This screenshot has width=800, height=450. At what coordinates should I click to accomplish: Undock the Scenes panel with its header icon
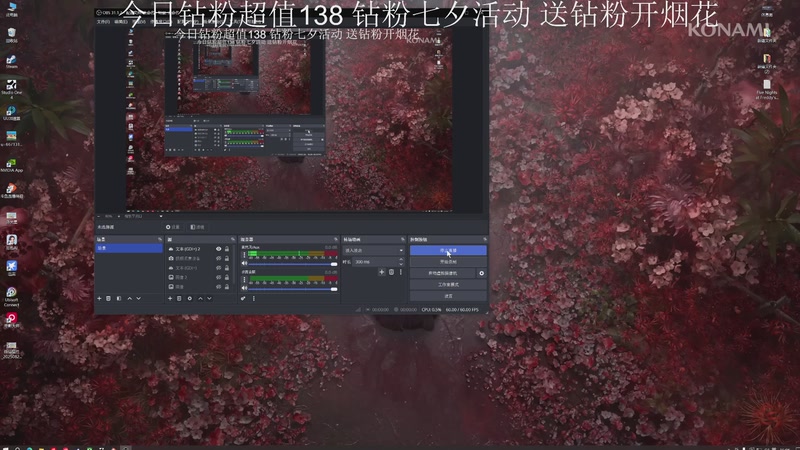(160, 239)
